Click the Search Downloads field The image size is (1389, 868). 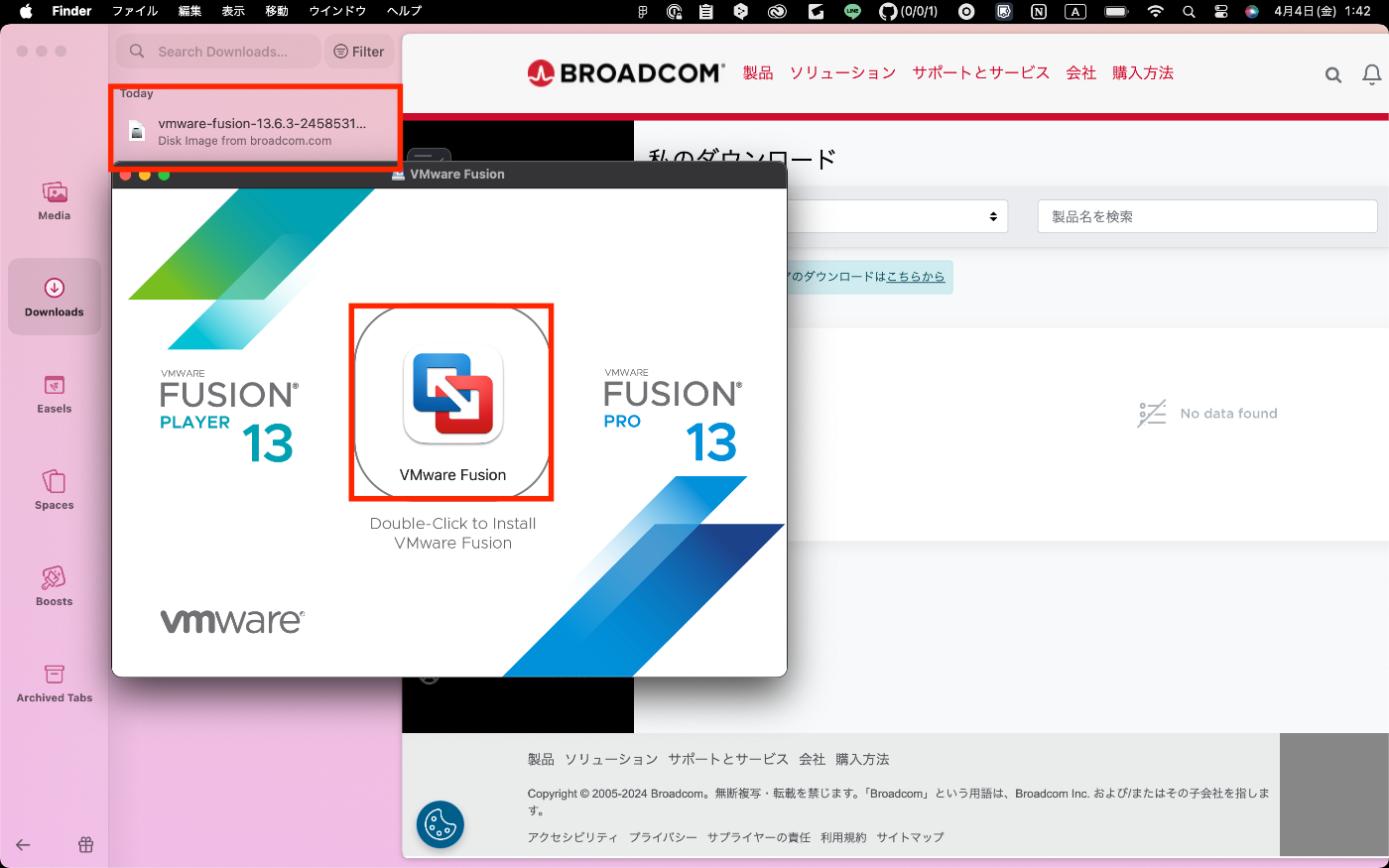pyautogui.click(x=218, y=52)
